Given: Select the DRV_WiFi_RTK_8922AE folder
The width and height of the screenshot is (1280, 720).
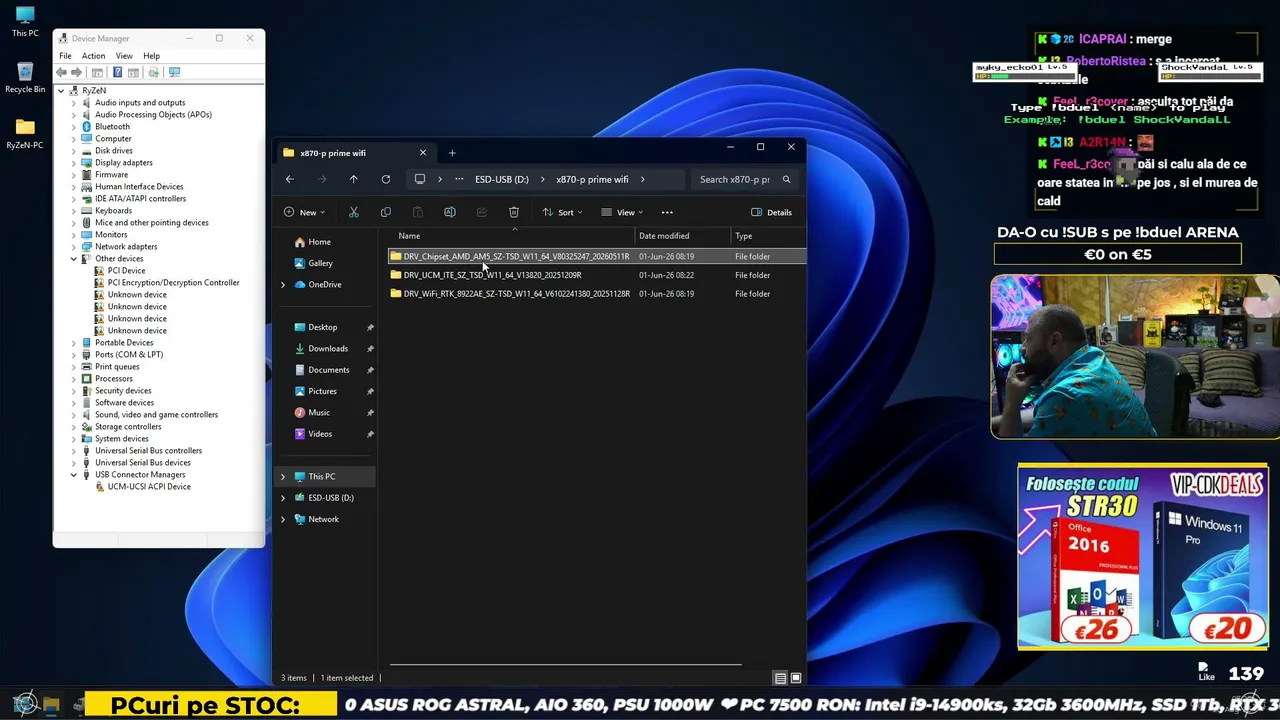Looking at the screenshot, I should tap(597, 294).
